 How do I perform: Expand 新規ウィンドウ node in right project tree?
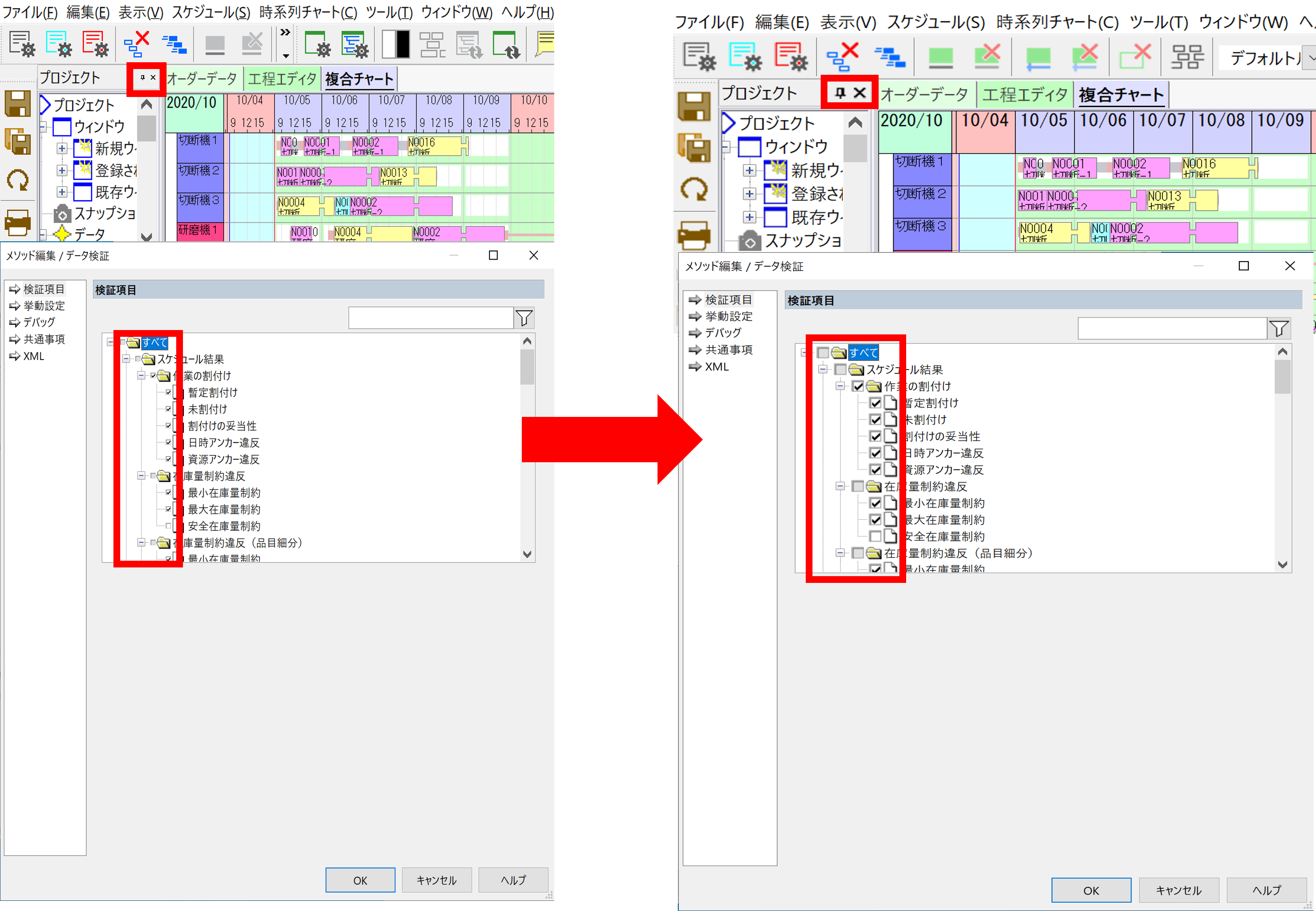(749, 171)
